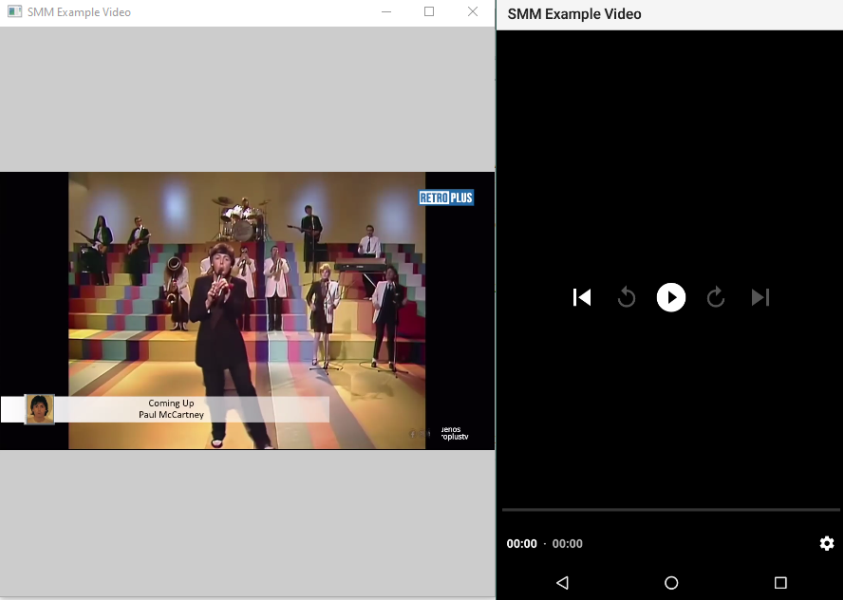Open player settings with the gear icon
This screenshot has height=600, width=843.
826,543
